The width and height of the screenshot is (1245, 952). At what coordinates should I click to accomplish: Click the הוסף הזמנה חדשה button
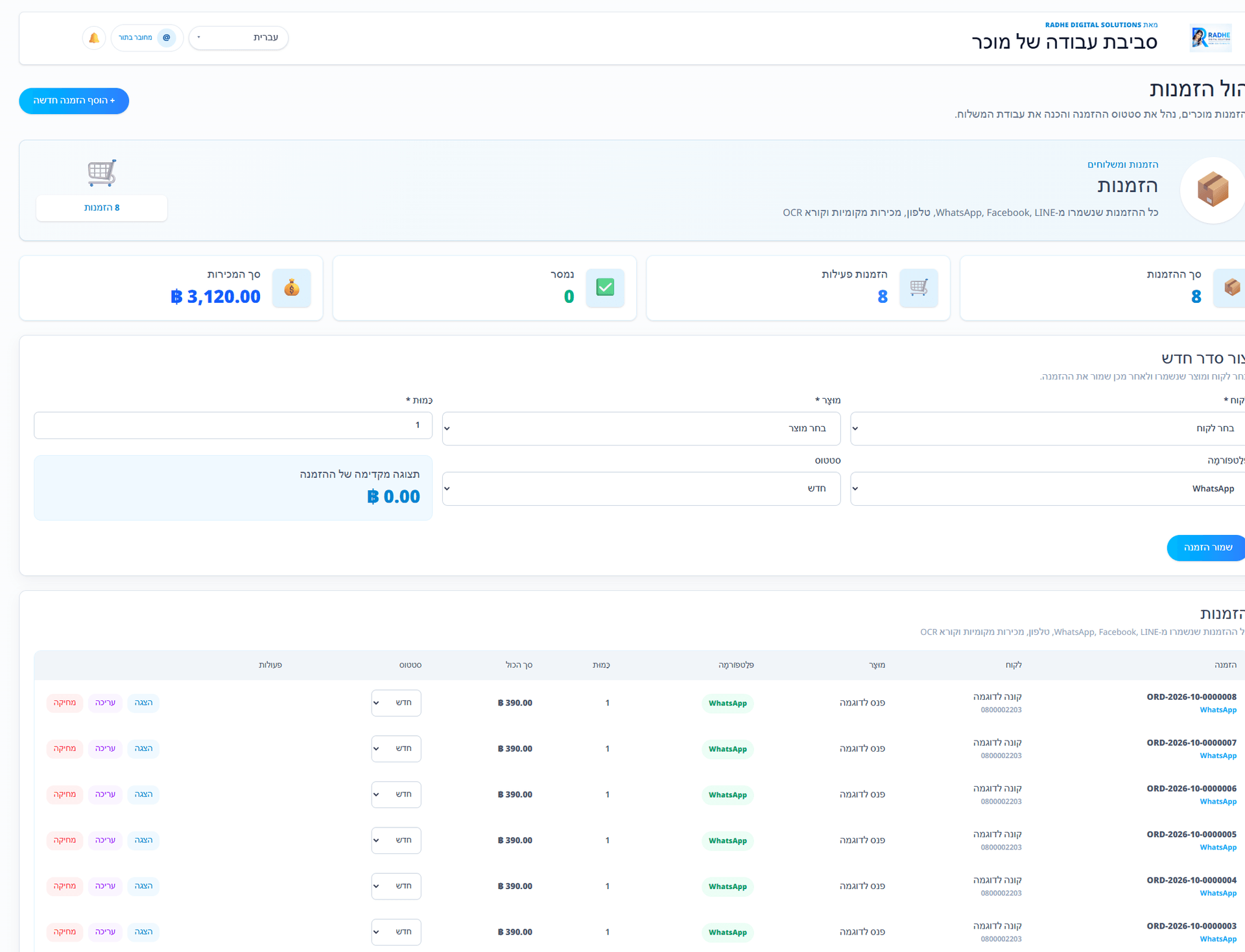pos(74,101)
